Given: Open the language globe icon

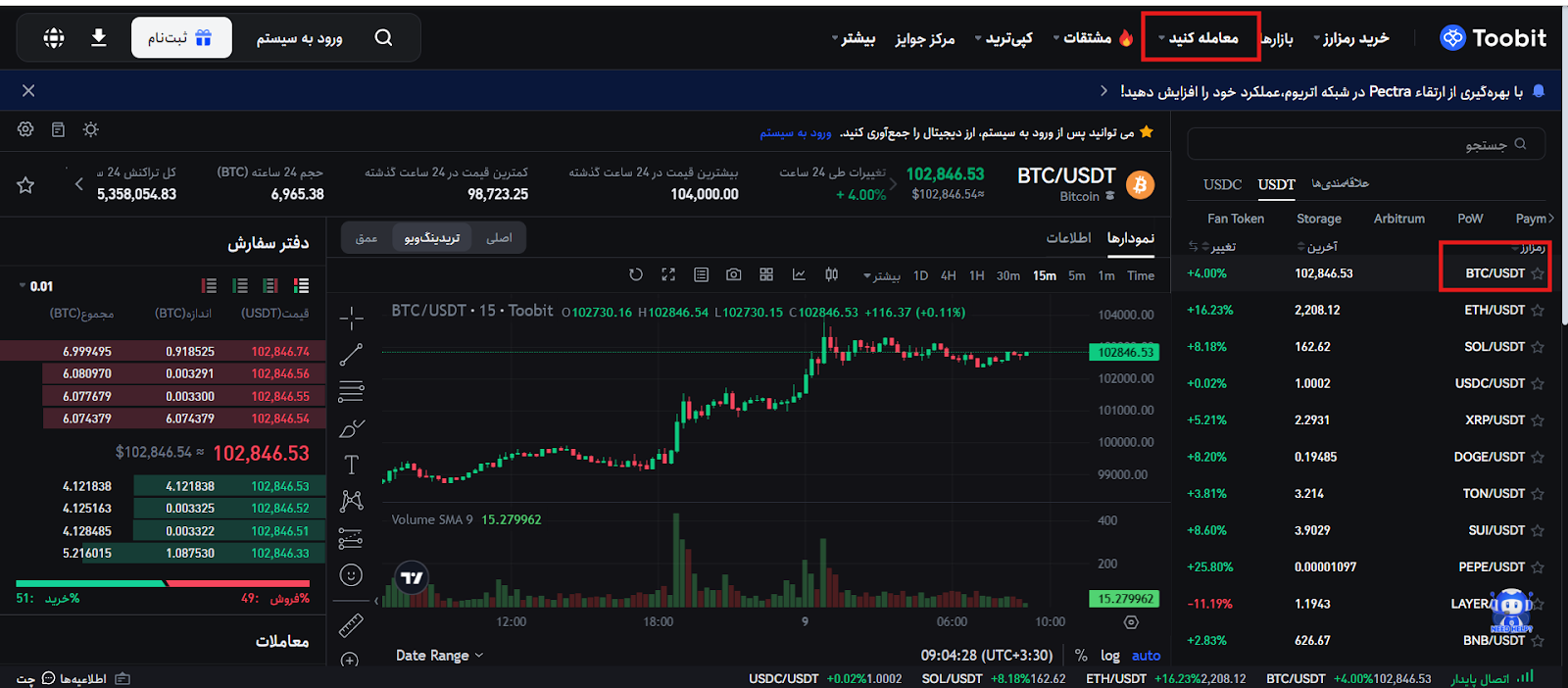Looking at the screenshot, I should point(54,37).
